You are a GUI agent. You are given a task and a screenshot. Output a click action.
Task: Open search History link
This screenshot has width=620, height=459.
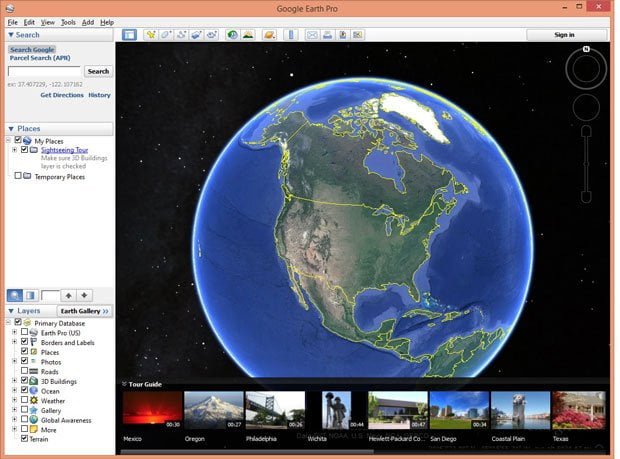pyautogui.click(x=99, y=95)
